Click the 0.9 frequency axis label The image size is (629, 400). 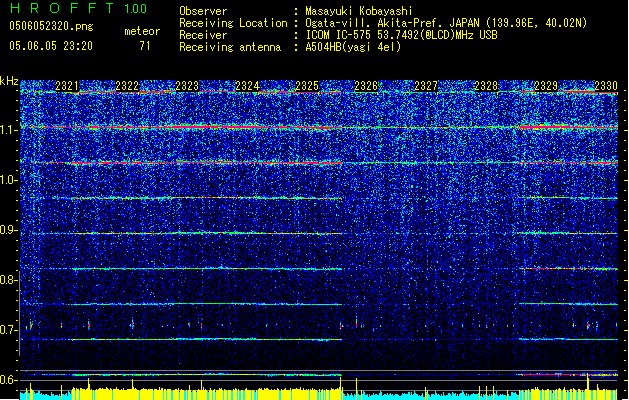(8, 230)
